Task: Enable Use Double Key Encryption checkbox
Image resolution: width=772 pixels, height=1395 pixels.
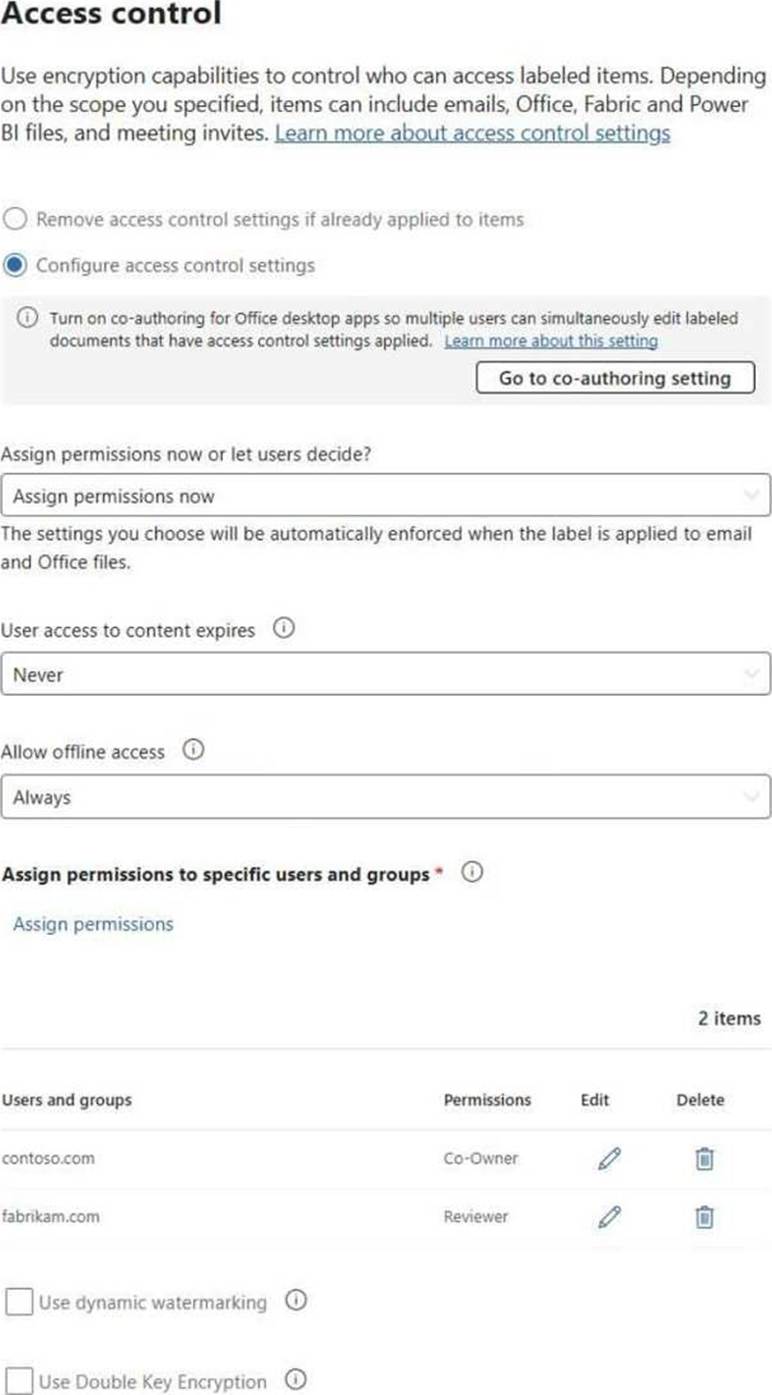Action: coord(19,1381)
